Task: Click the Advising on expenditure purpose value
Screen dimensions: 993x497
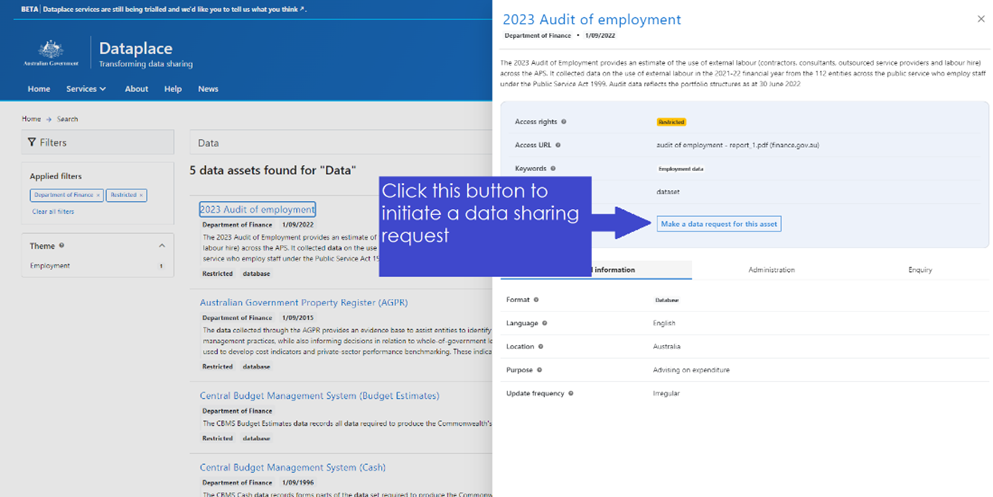Action: click(692, 370)
